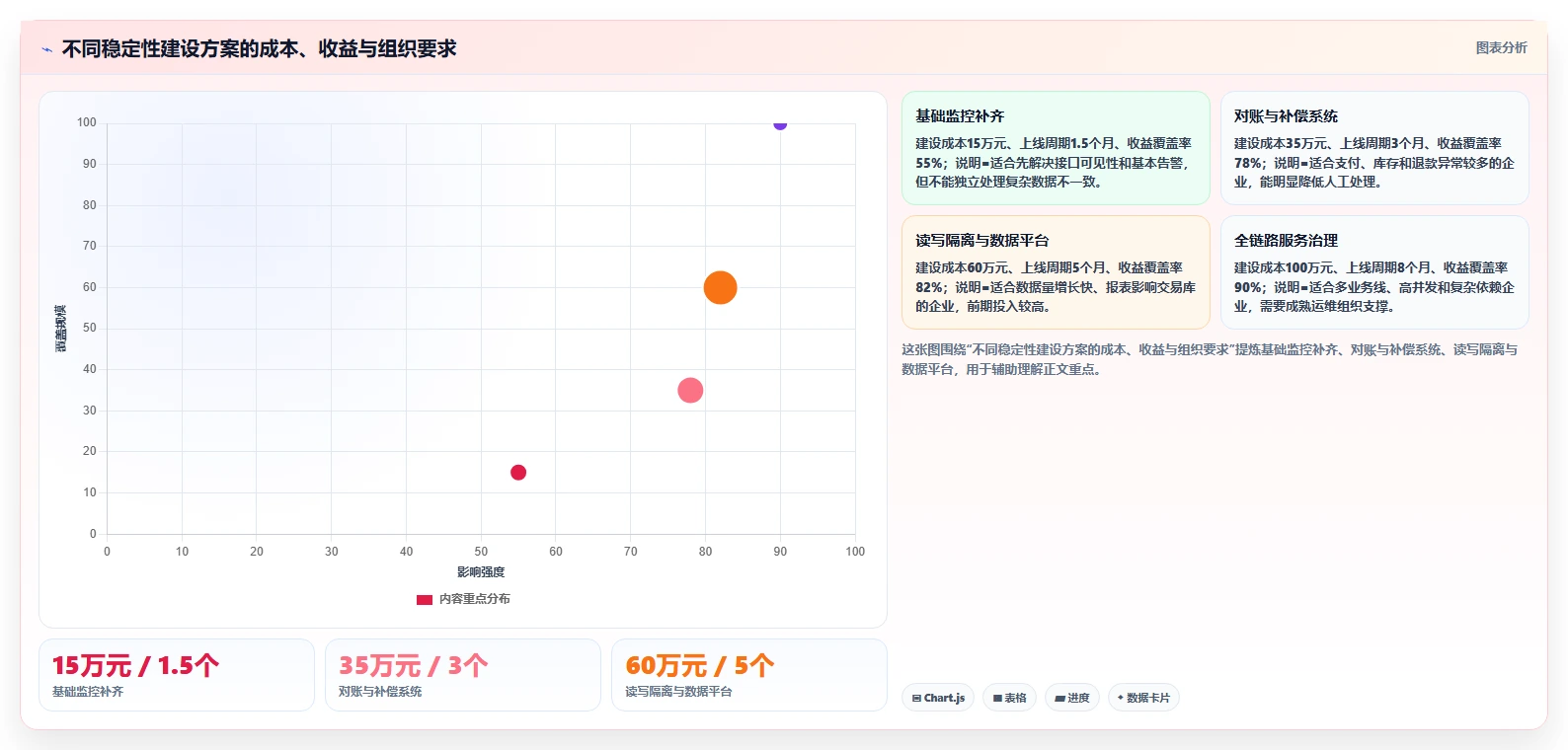
Task: Click the Chart.js tag chip
Action: tap(938, 698)
